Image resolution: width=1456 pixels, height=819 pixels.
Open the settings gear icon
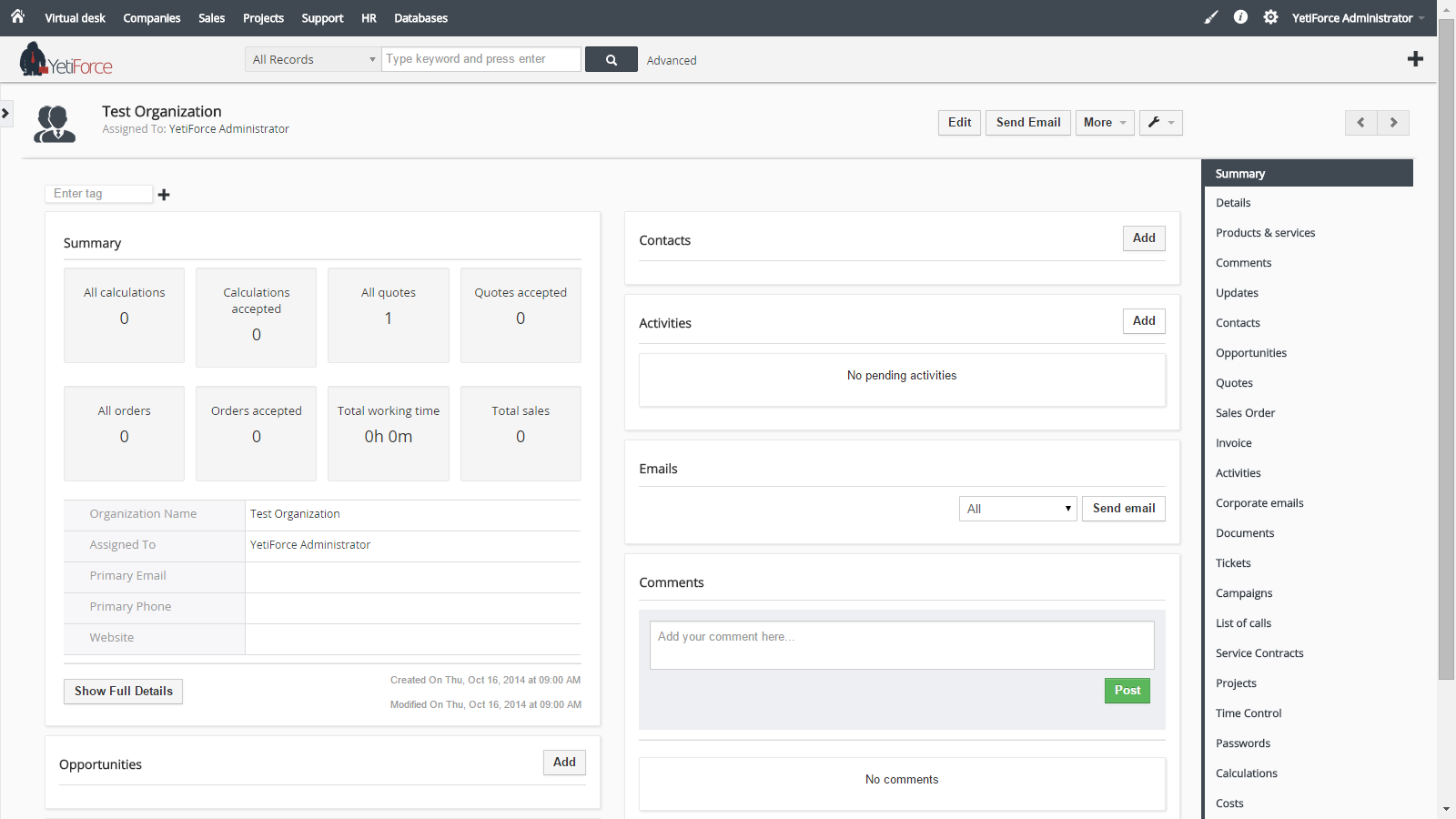point(1270,17)
